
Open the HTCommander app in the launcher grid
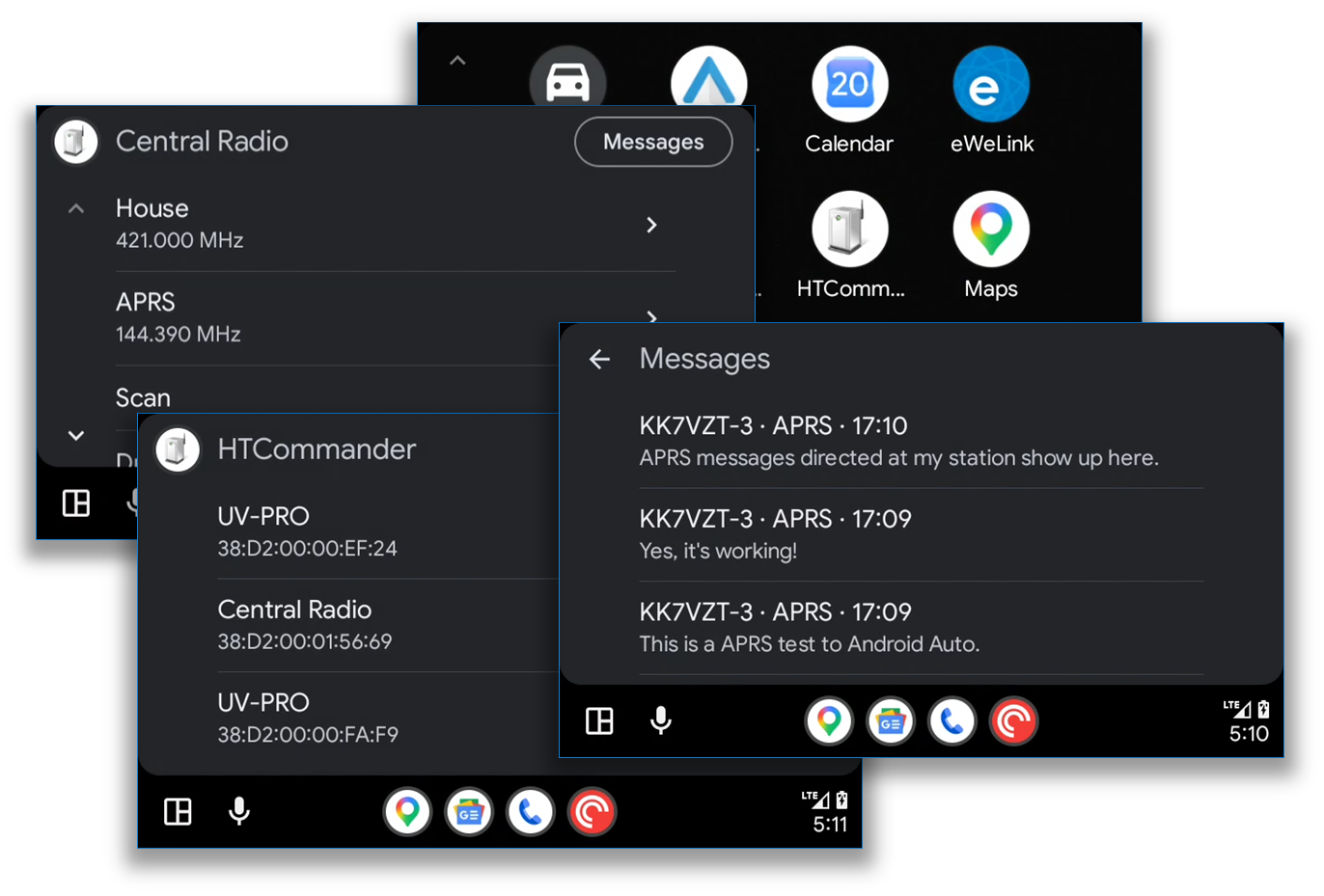850,245
